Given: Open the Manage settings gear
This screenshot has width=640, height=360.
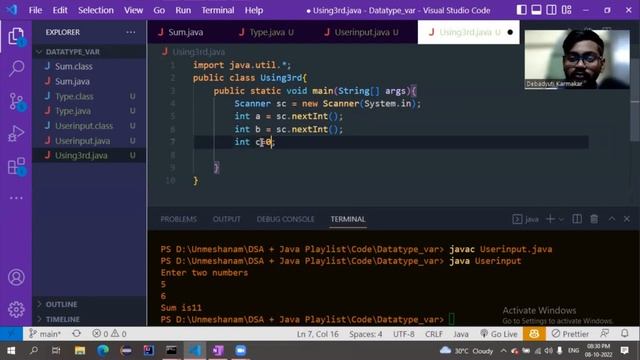Looking at the screenshot, I should (x=16, y=309).
